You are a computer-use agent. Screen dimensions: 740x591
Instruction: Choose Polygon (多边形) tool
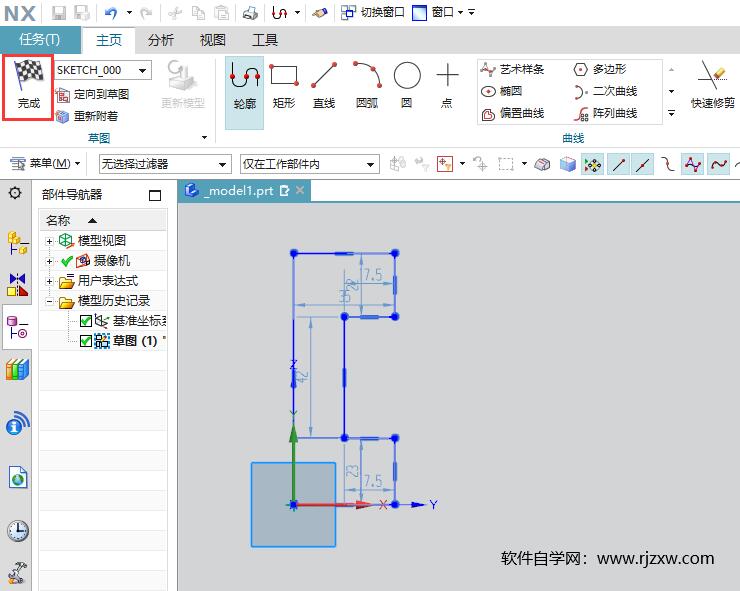pos(600,69)
